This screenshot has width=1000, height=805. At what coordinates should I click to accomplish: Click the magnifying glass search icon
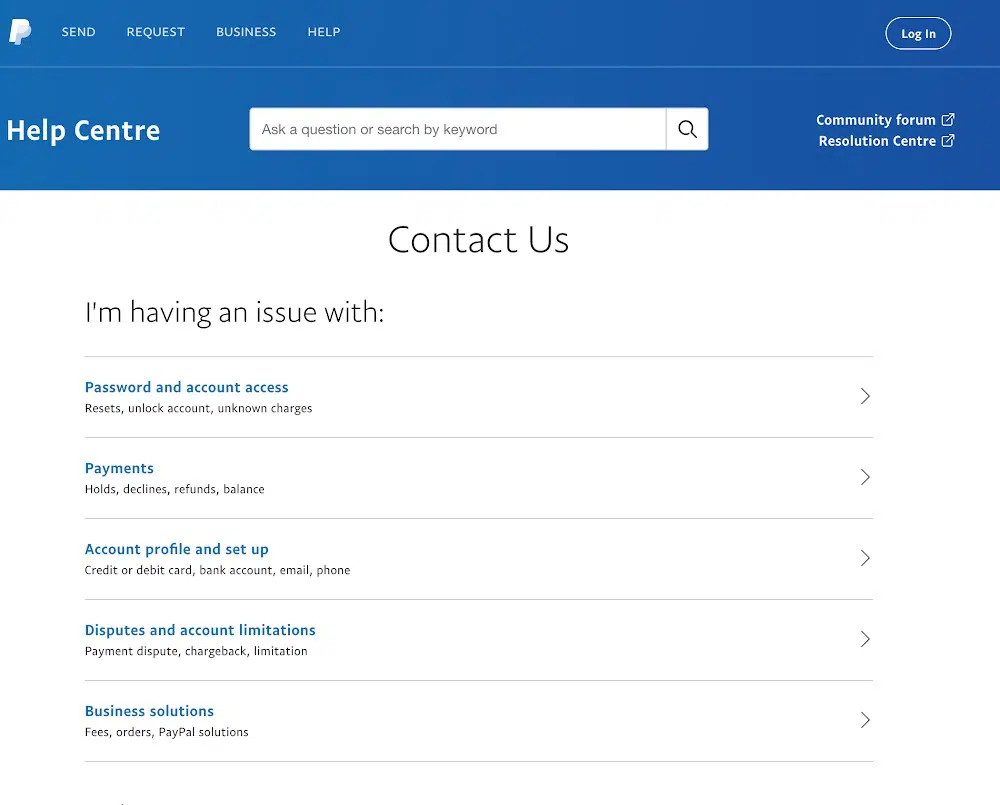(687, 129)
